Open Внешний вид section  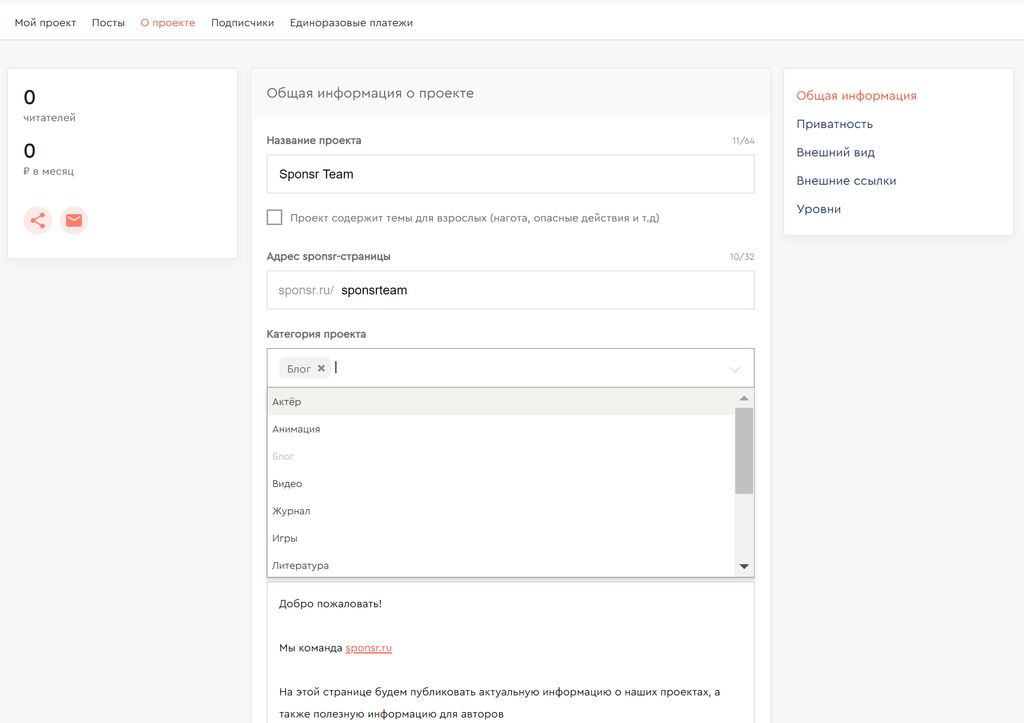pos(835,153)
